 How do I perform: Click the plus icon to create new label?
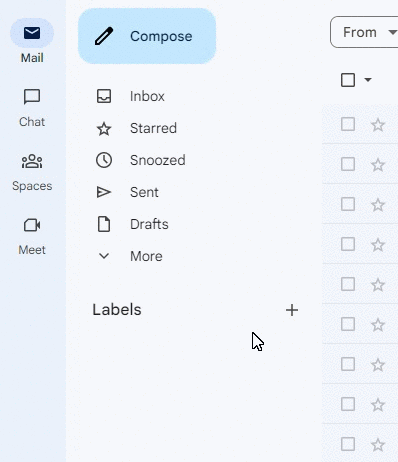coord(292,310)
